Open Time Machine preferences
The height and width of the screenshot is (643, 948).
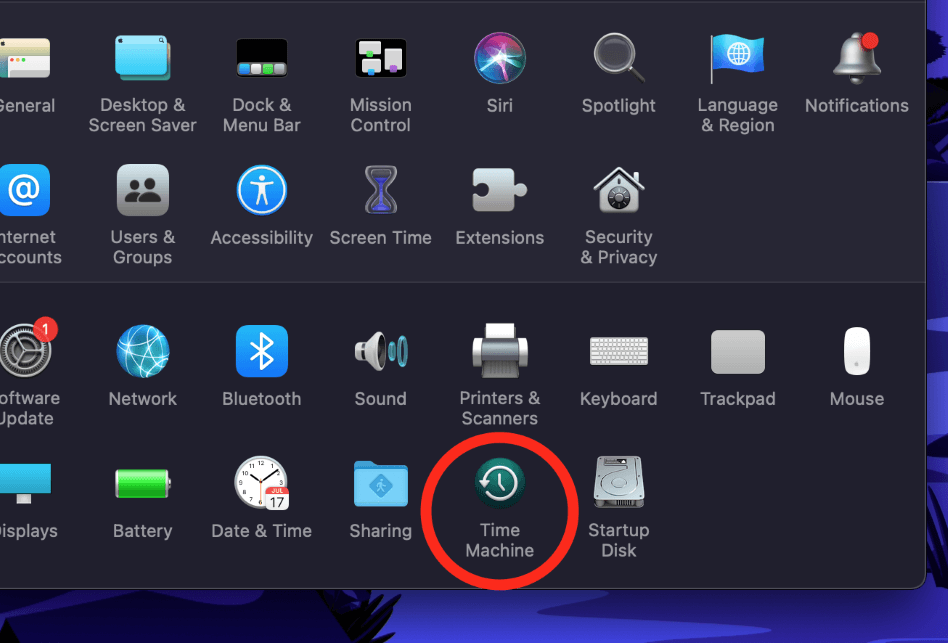[500, 483]
